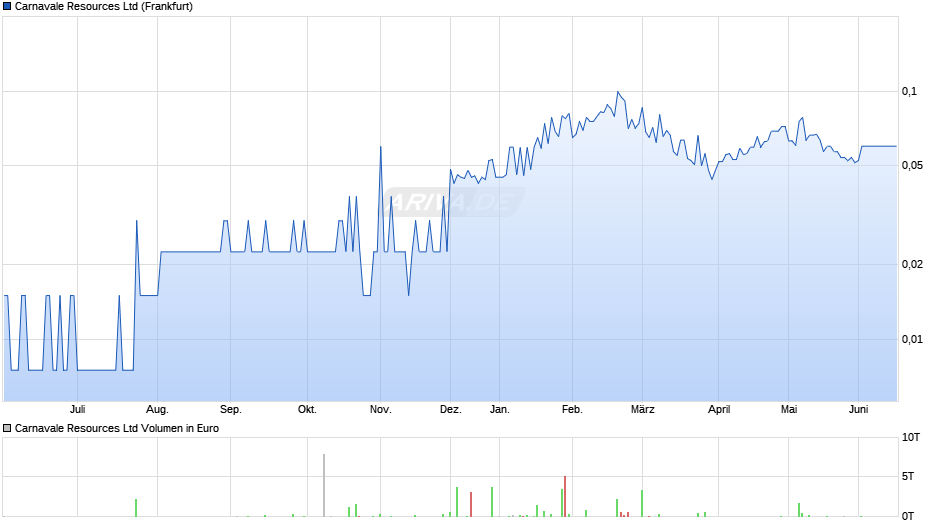Click the 'März' month label

643,410
